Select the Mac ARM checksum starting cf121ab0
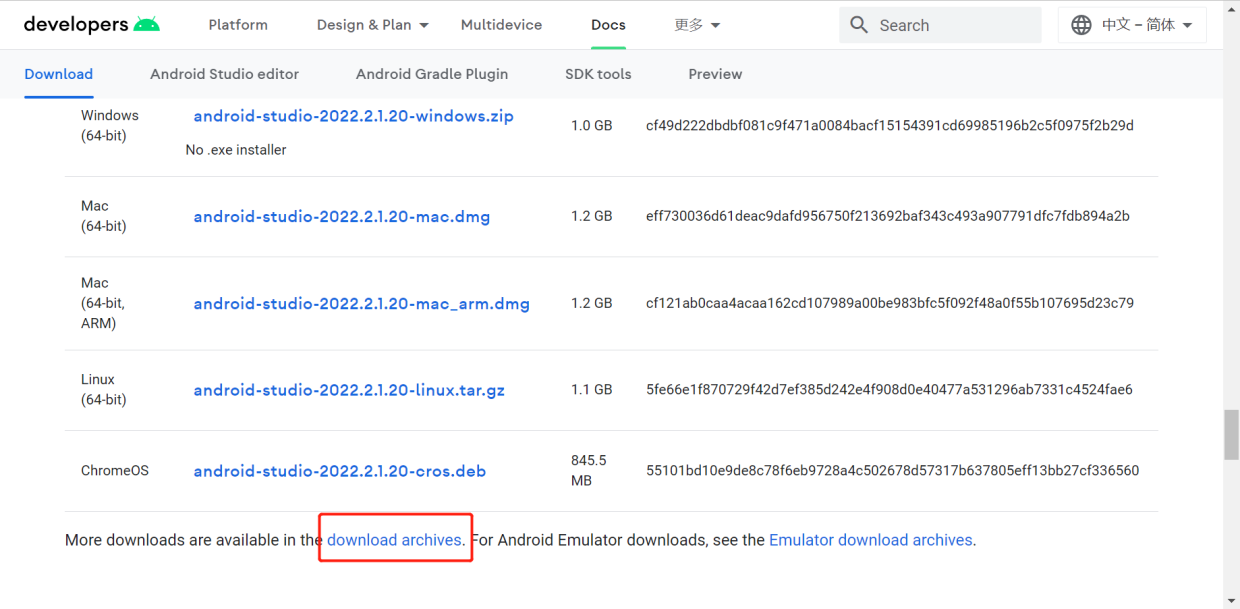This screenshot has height=609, width=1240. 890,303
